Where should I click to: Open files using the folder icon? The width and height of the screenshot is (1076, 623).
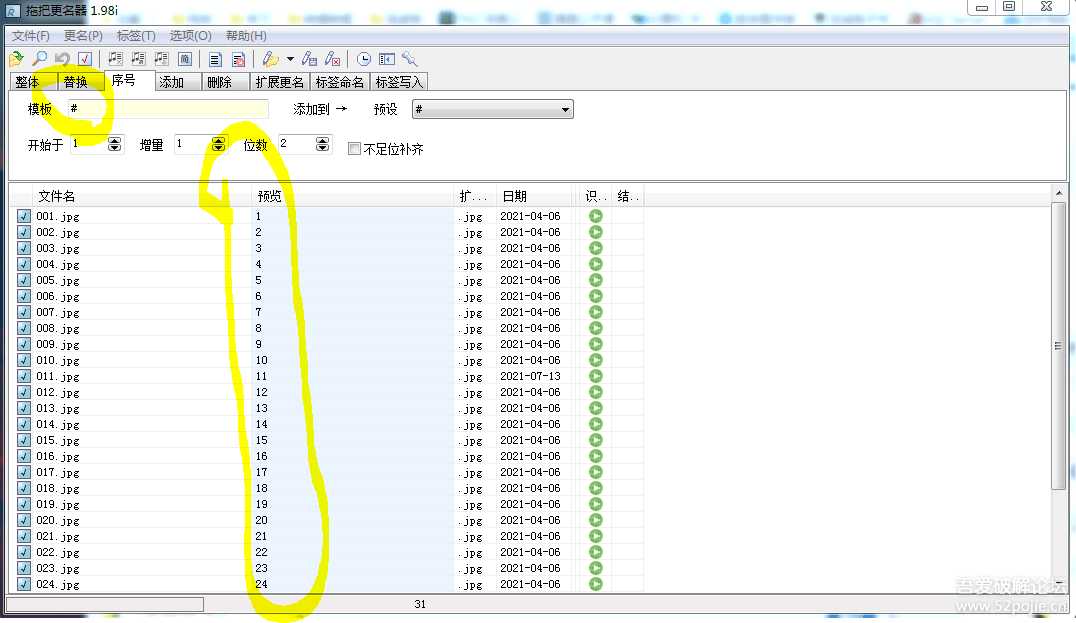tap(16, 59)
